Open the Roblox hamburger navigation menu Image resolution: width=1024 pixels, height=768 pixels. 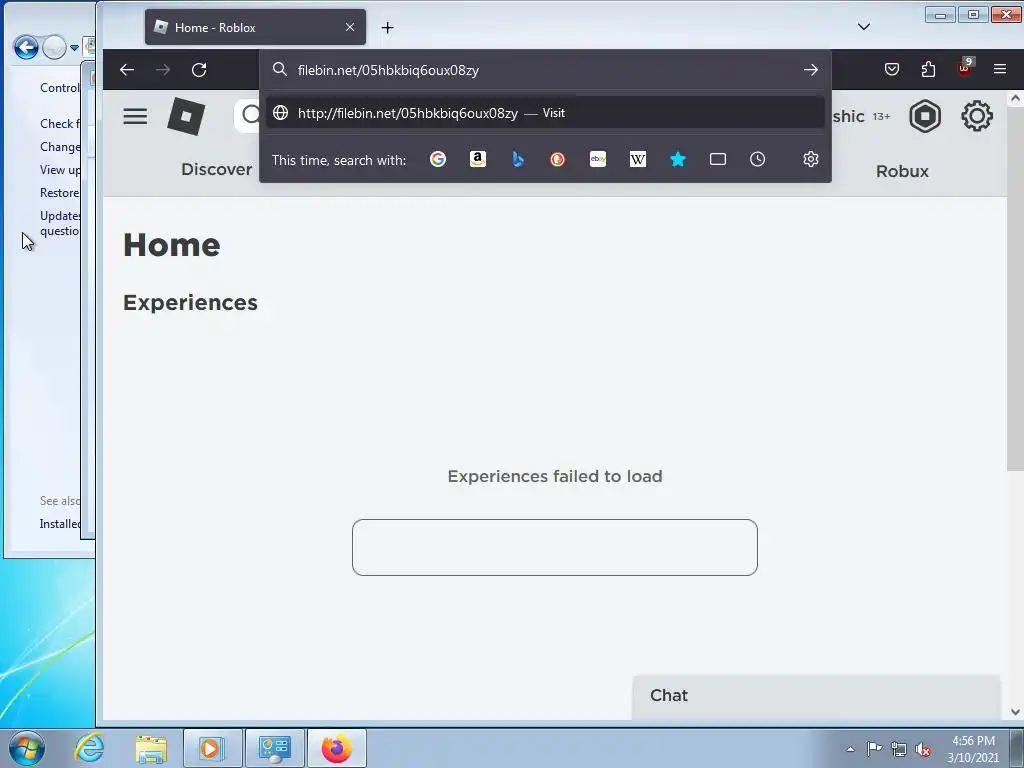135,117
